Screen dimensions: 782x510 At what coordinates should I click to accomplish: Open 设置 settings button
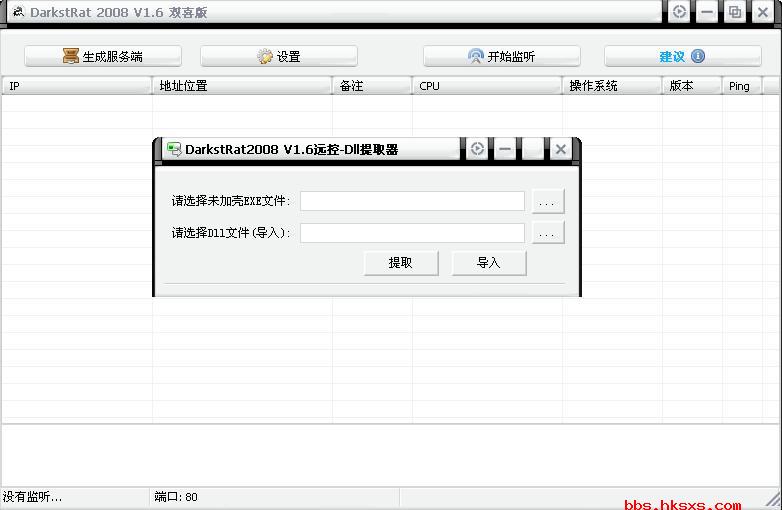pyautogui.click(x=279, y=56)
